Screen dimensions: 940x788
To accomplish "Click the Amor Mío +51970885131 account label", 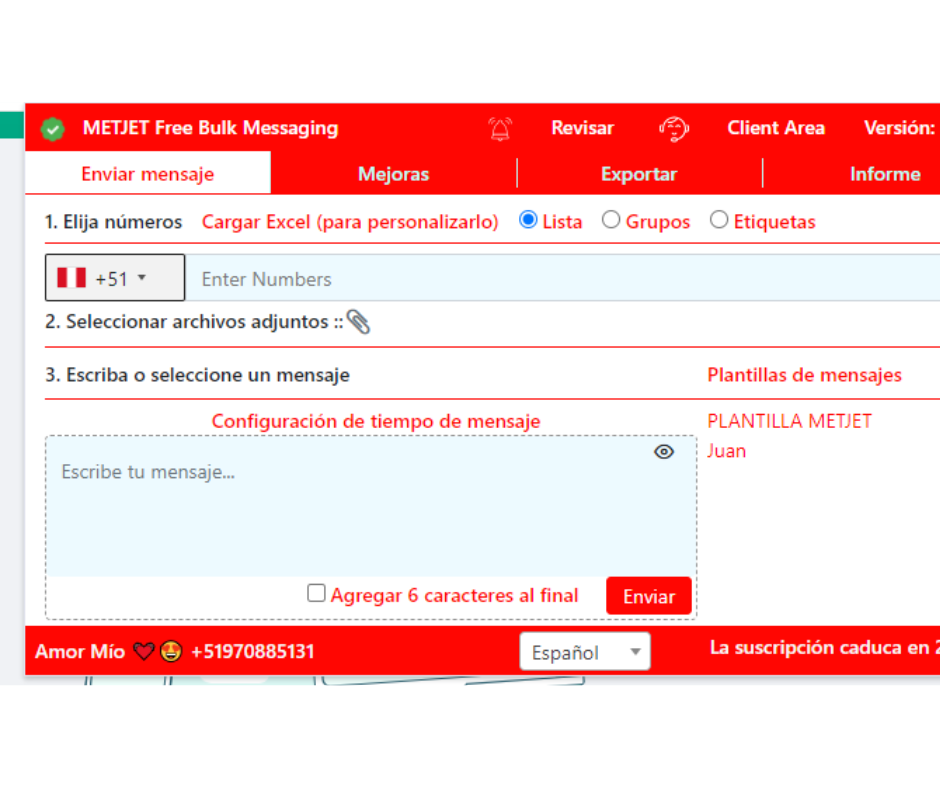I will [x=174, y=651].
